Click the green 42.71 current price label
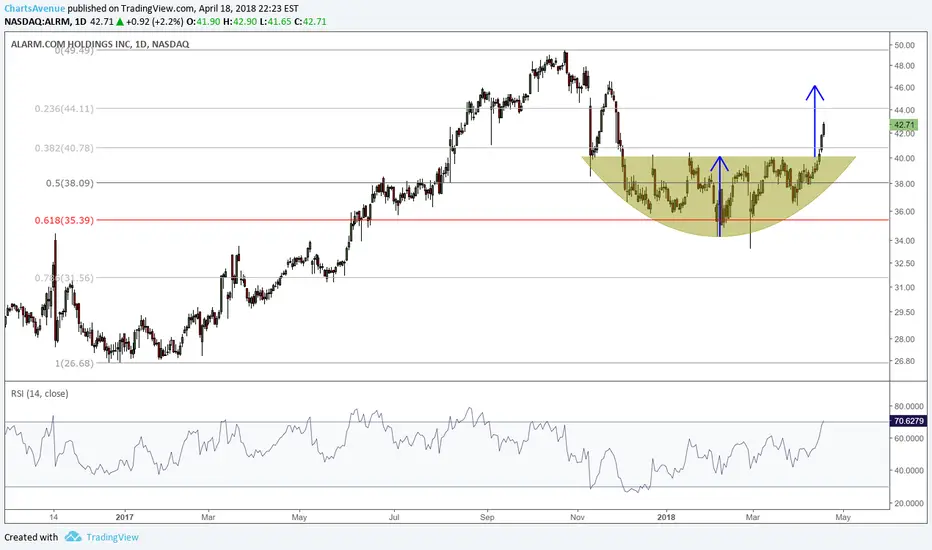Image resolution: width=932 pixels, height=550 pixels. click(x=904, y=125)
